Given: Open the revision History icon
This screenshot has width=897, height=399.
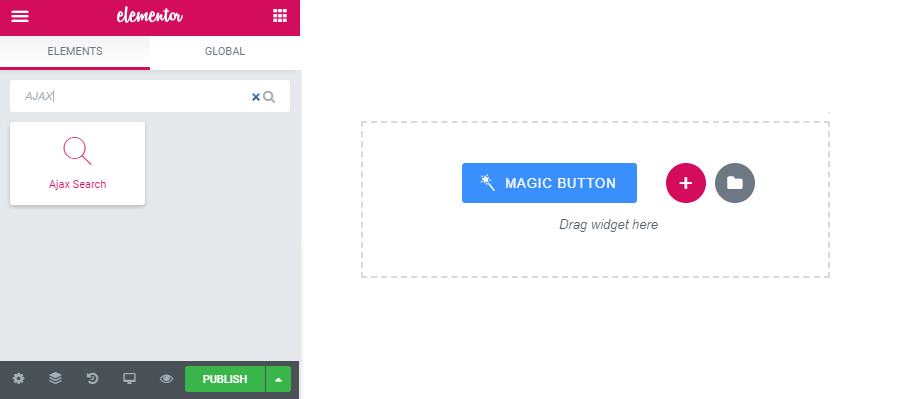Looking at the screenshot, I should [92, 378].
